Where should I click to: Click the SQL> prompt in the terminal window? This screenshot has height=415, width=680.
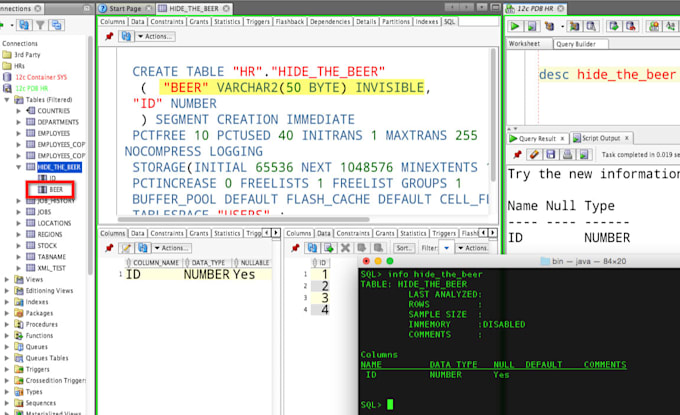point(371,405)
